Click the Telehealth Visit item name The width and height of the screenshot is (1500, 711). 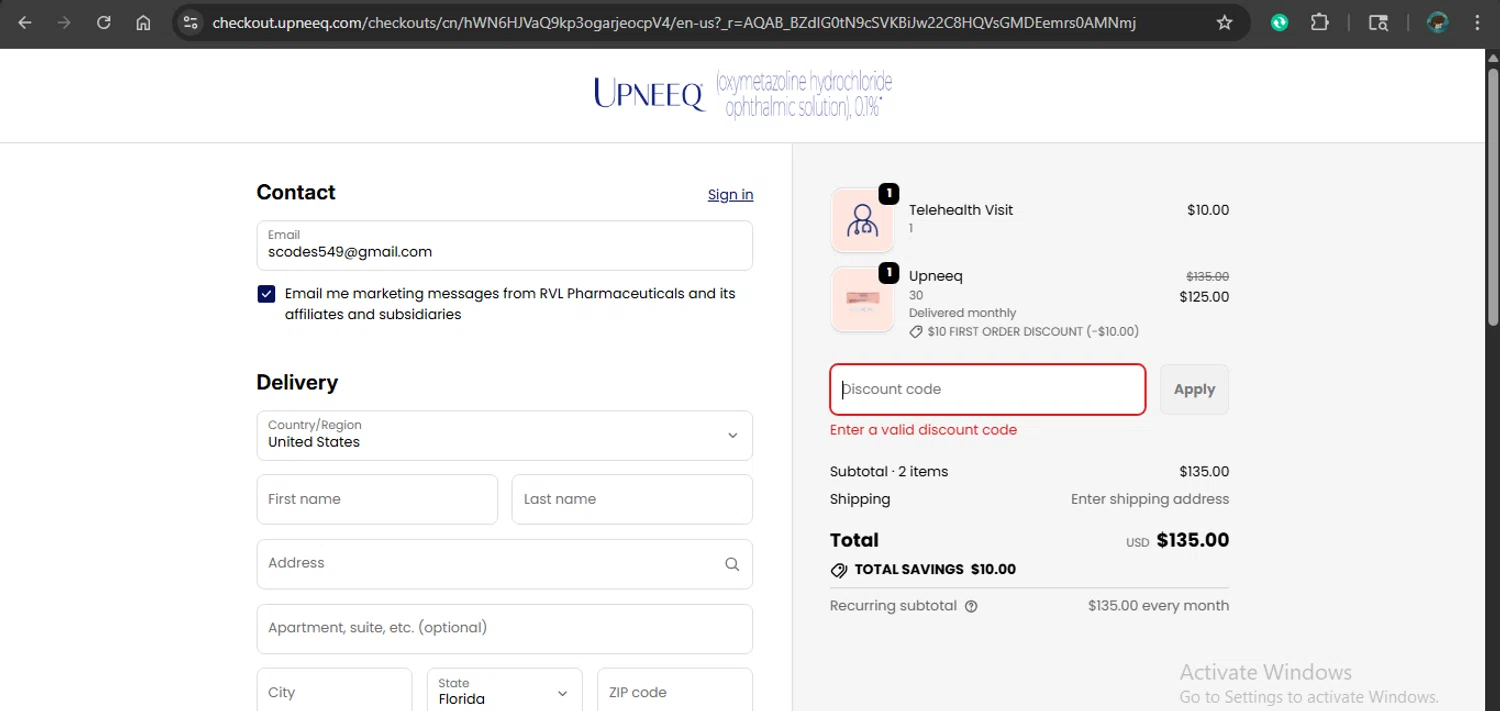pos(961,210)
